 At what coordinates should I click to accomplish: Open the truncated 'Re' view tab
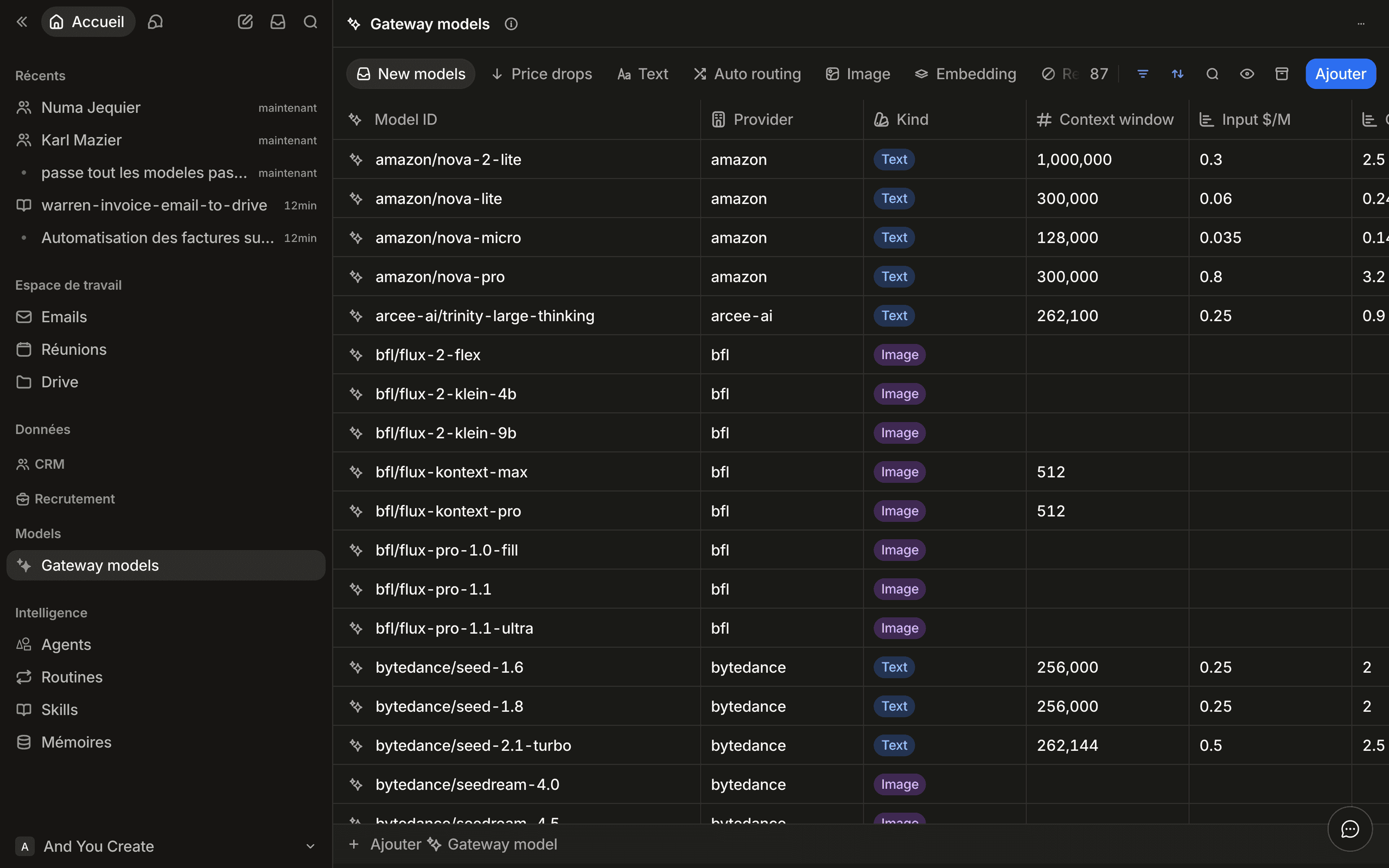(1060, 74)
